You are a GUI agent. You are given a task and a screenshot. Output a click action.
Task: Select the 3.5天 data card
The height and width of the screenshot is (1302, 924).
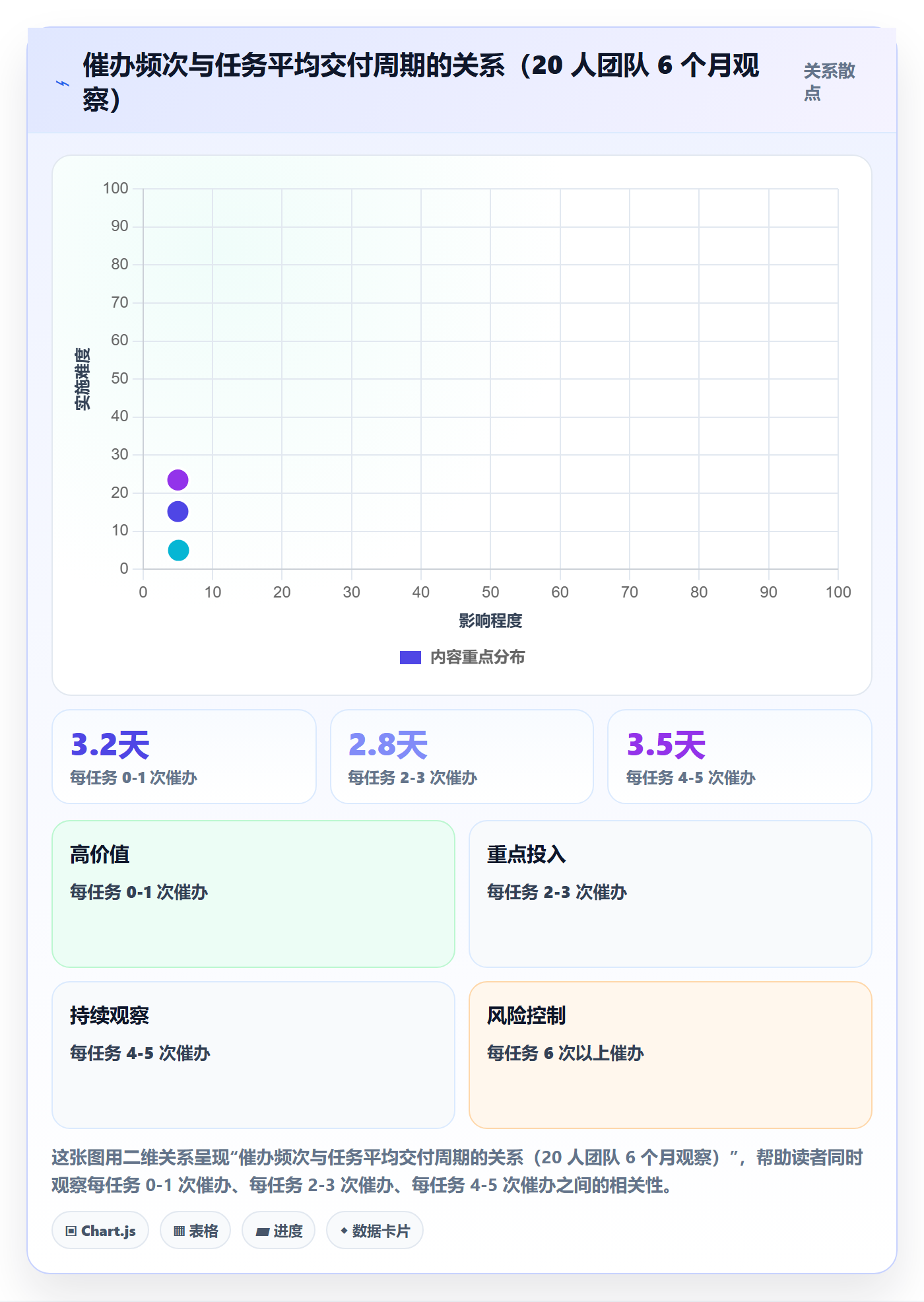coord(740,757)
